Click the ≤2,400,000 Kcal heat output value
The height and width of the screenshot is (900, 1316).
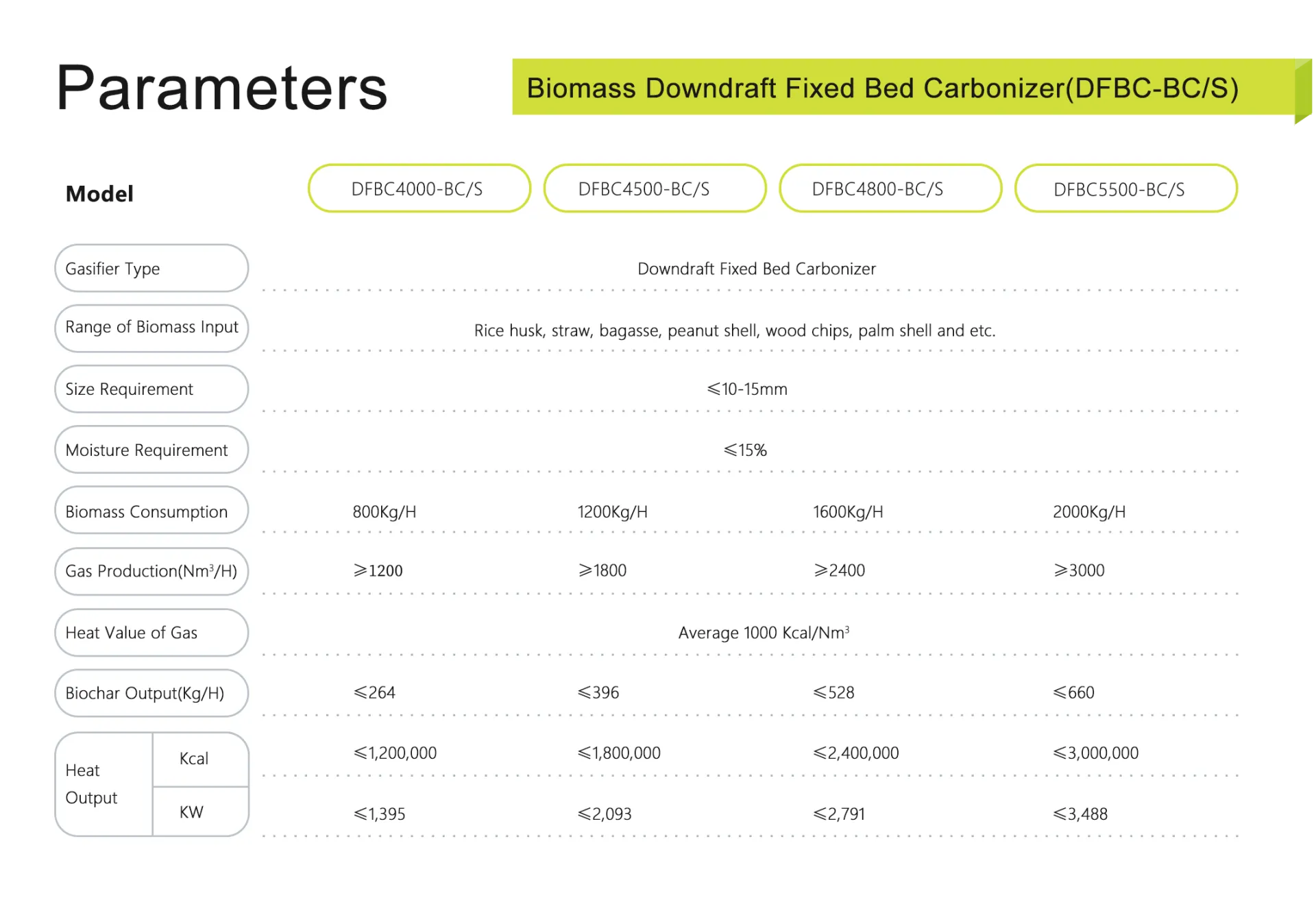click(x=855, y=753)
